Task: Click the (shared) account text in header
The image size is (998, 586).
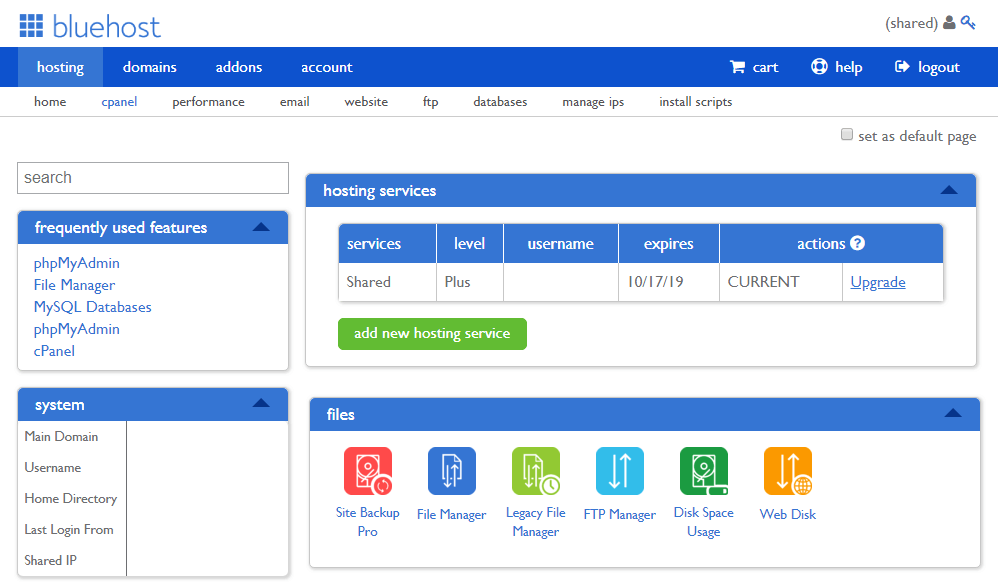Action: click(x=911, y=24)
